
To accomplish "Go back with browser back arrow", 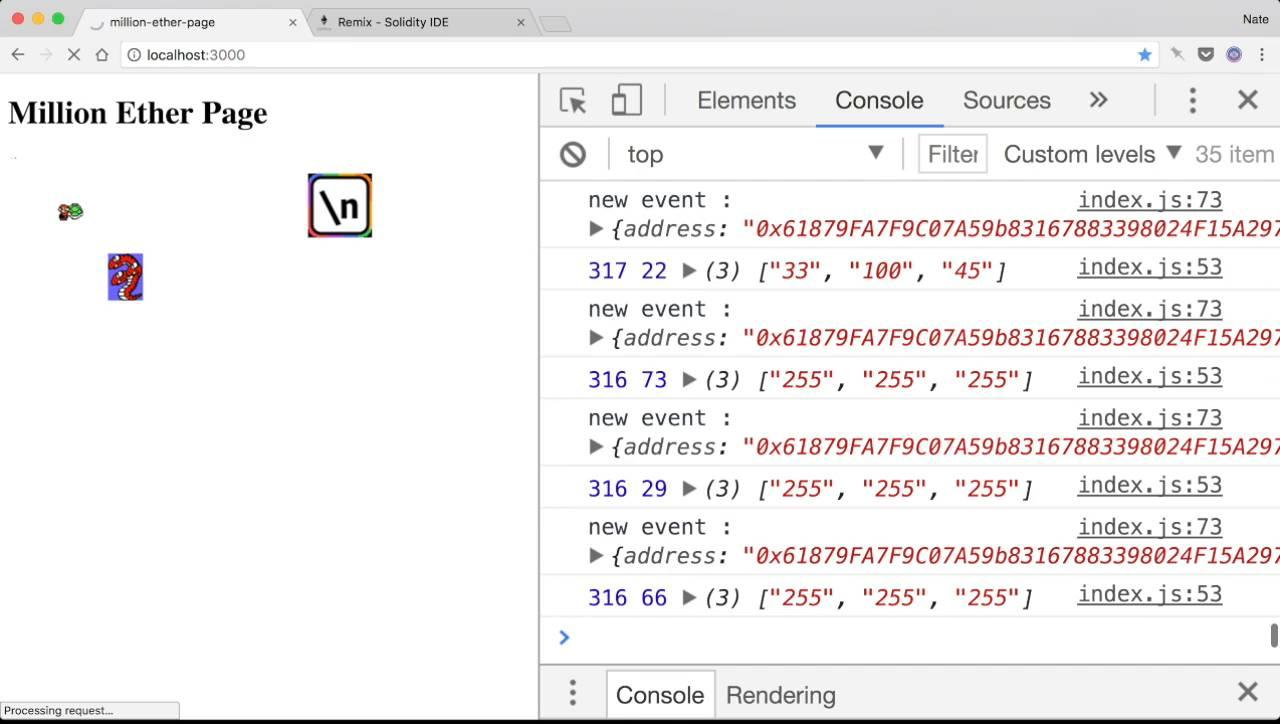I will (x=18, y=55).
